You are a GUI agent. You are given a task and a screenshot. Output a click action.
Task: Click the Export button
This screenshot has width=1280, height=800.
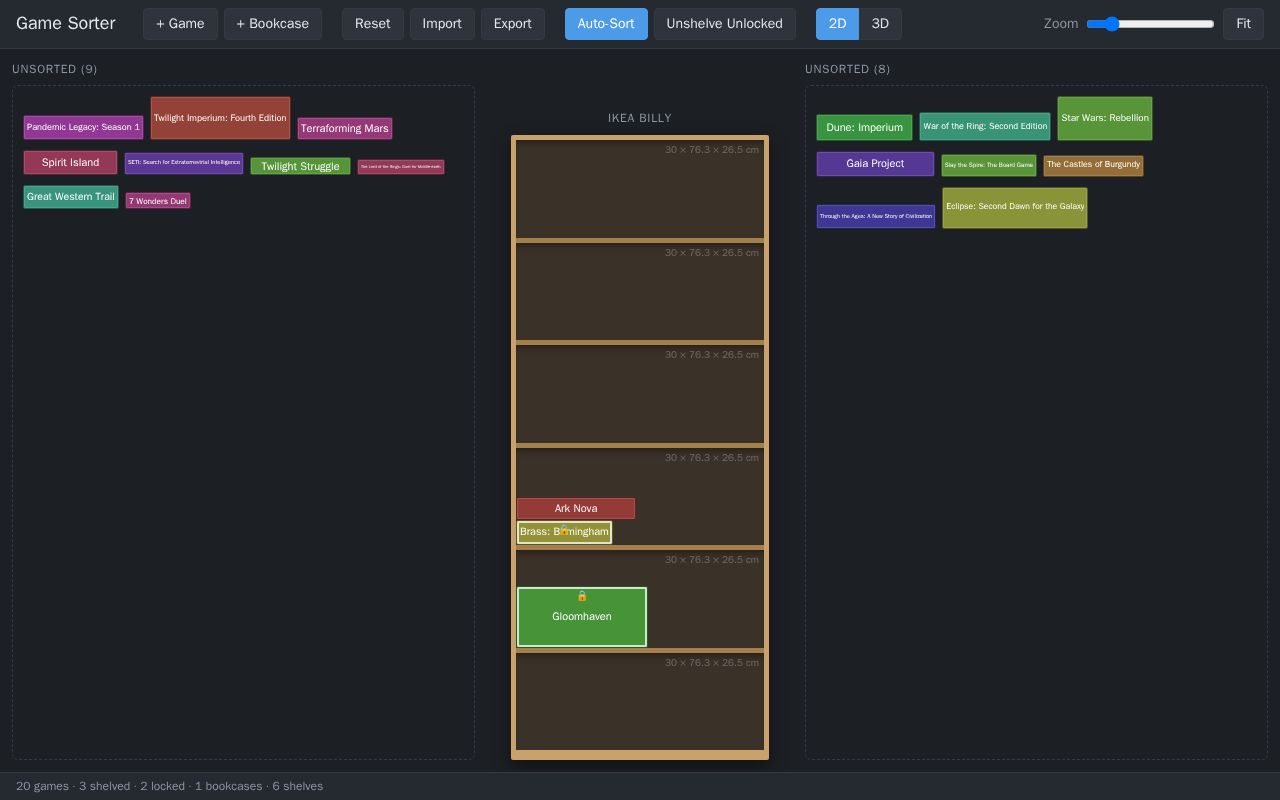click(513, 24)
